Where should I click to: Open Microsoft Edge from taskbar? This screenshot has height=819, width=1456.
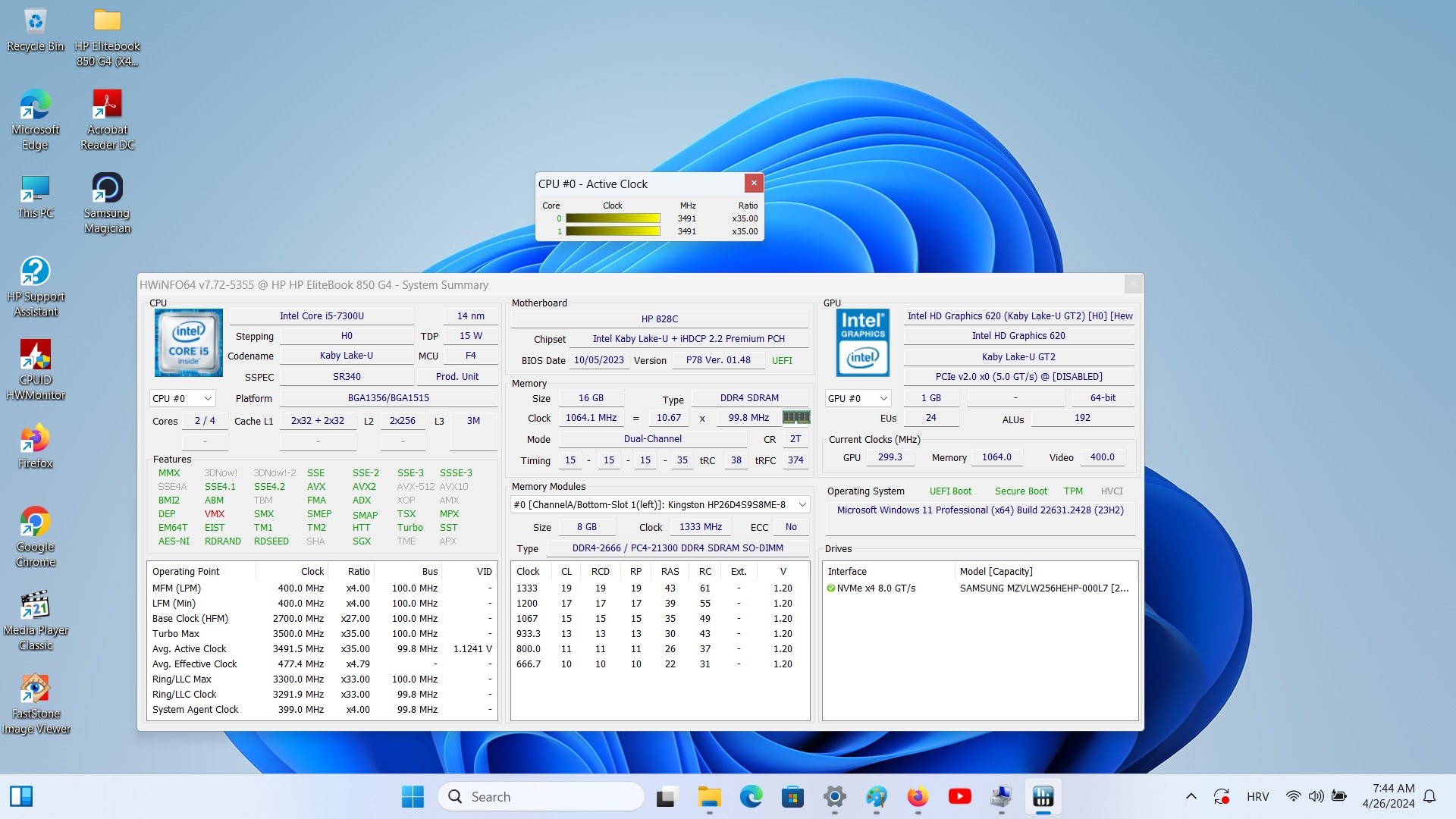[751, 796]
